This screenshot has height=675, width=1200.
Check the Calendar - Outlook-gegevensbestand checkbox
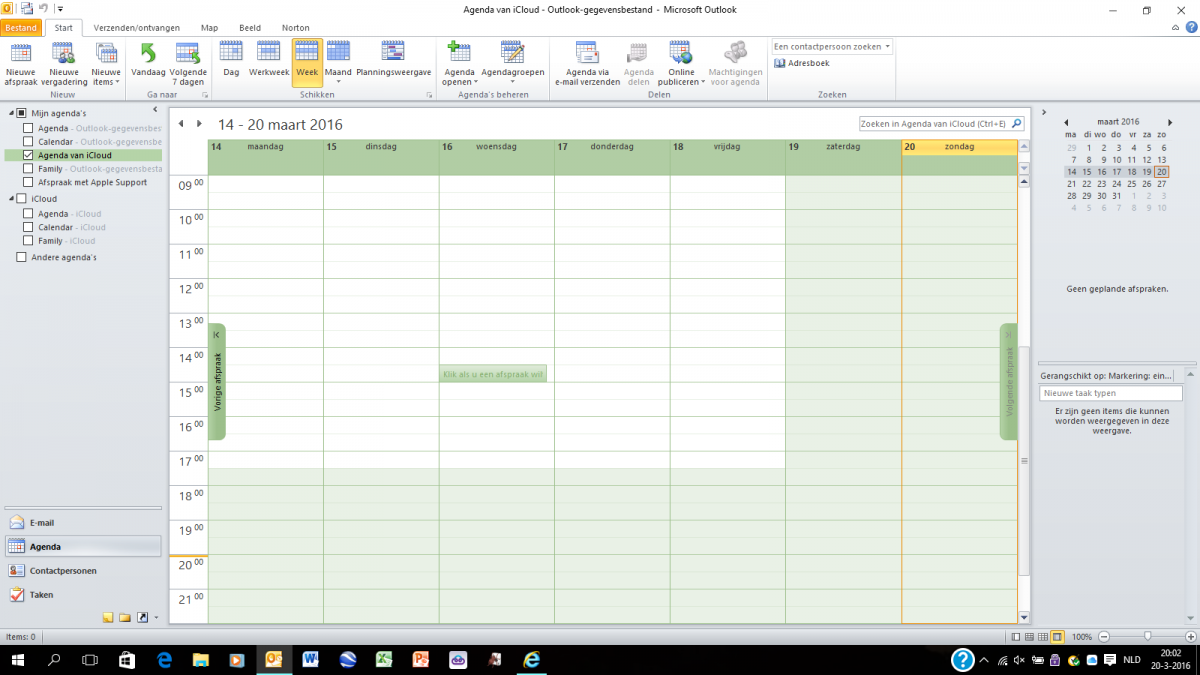click(x=28, y=142)
